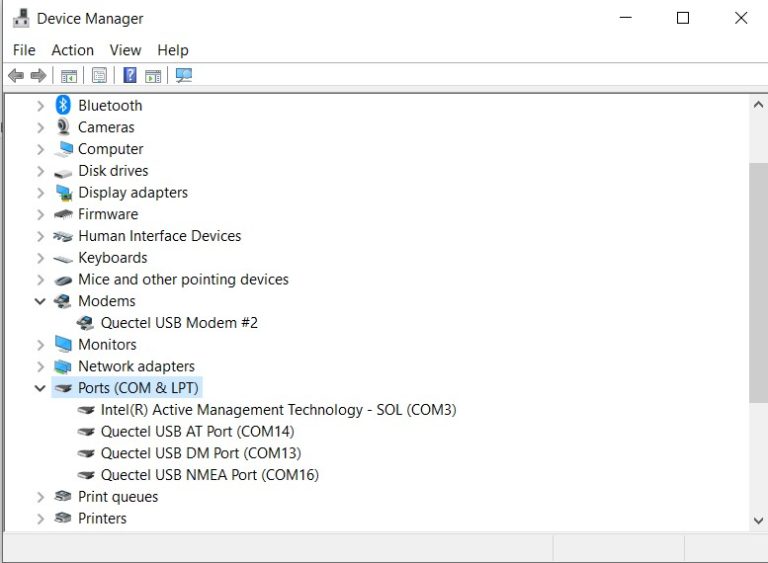Click the scrollbar down arrow
The width and height of the screenshot is (768, 563).
coord(758,520)
